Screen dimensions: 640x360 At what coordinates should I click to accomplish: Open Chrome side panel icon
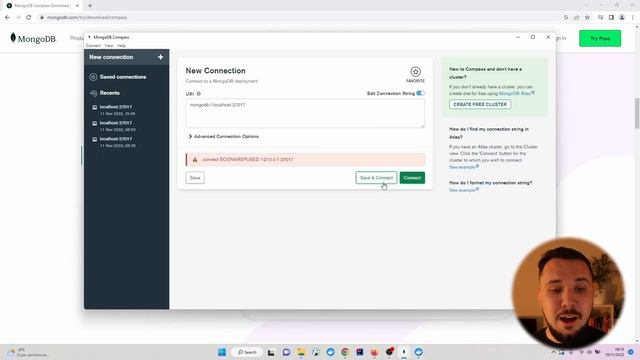(611, 18)
